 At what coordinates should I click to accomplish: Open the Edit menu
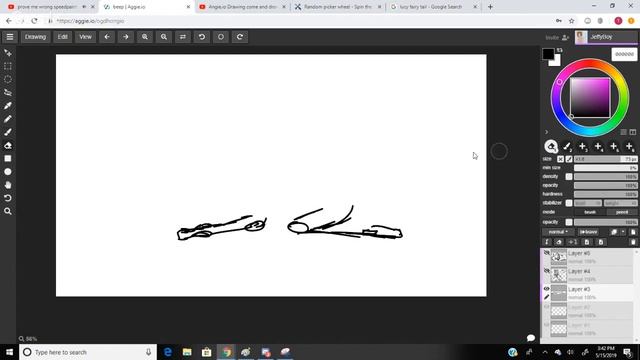62,37
